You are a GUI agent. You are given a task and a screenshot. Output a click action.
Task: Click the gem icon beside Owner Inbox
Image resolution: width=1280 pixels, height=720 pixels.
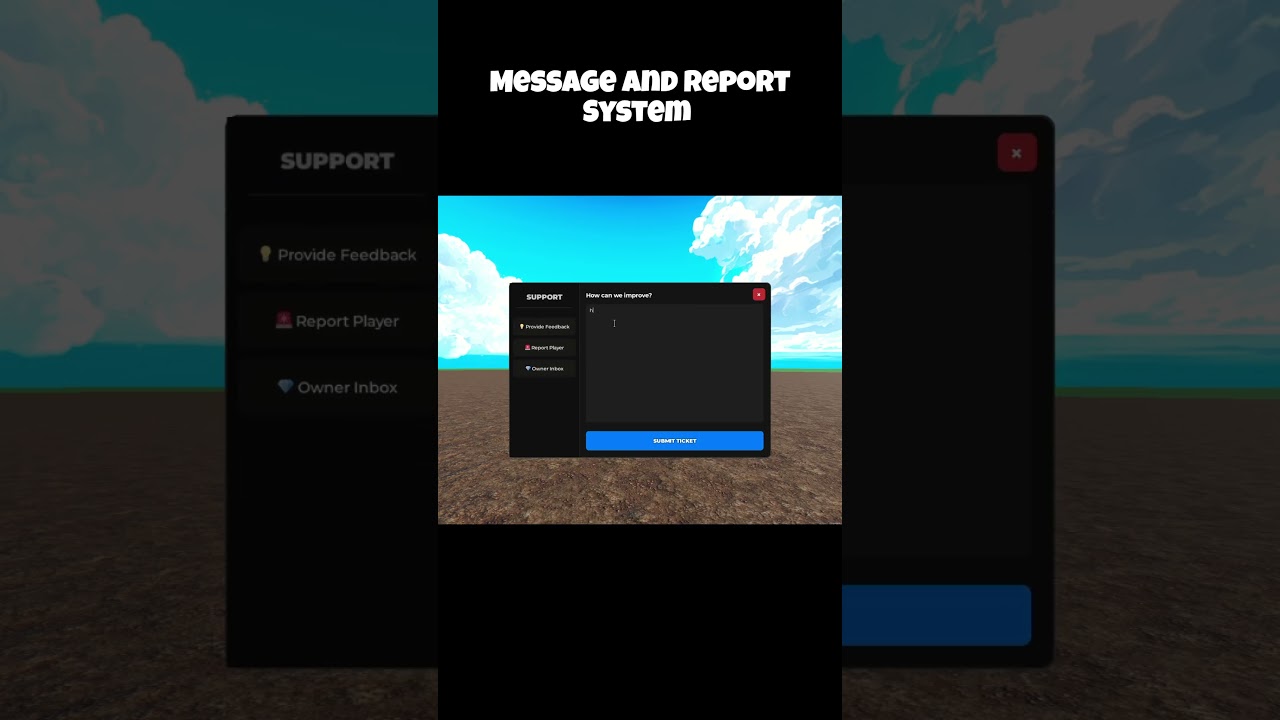tap(528, 369)
